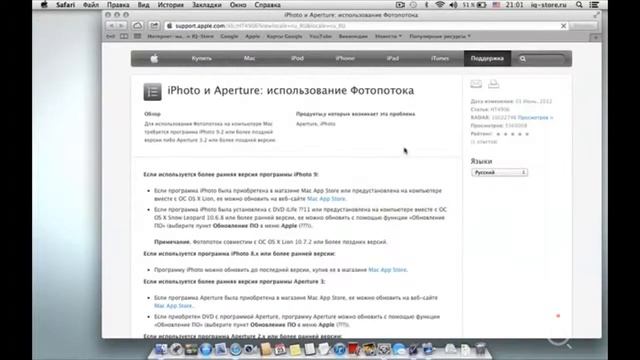This screenshot has width=640, height=360.
Task: Click the Apple logo in site navigation
Action: tap(154, 59)
